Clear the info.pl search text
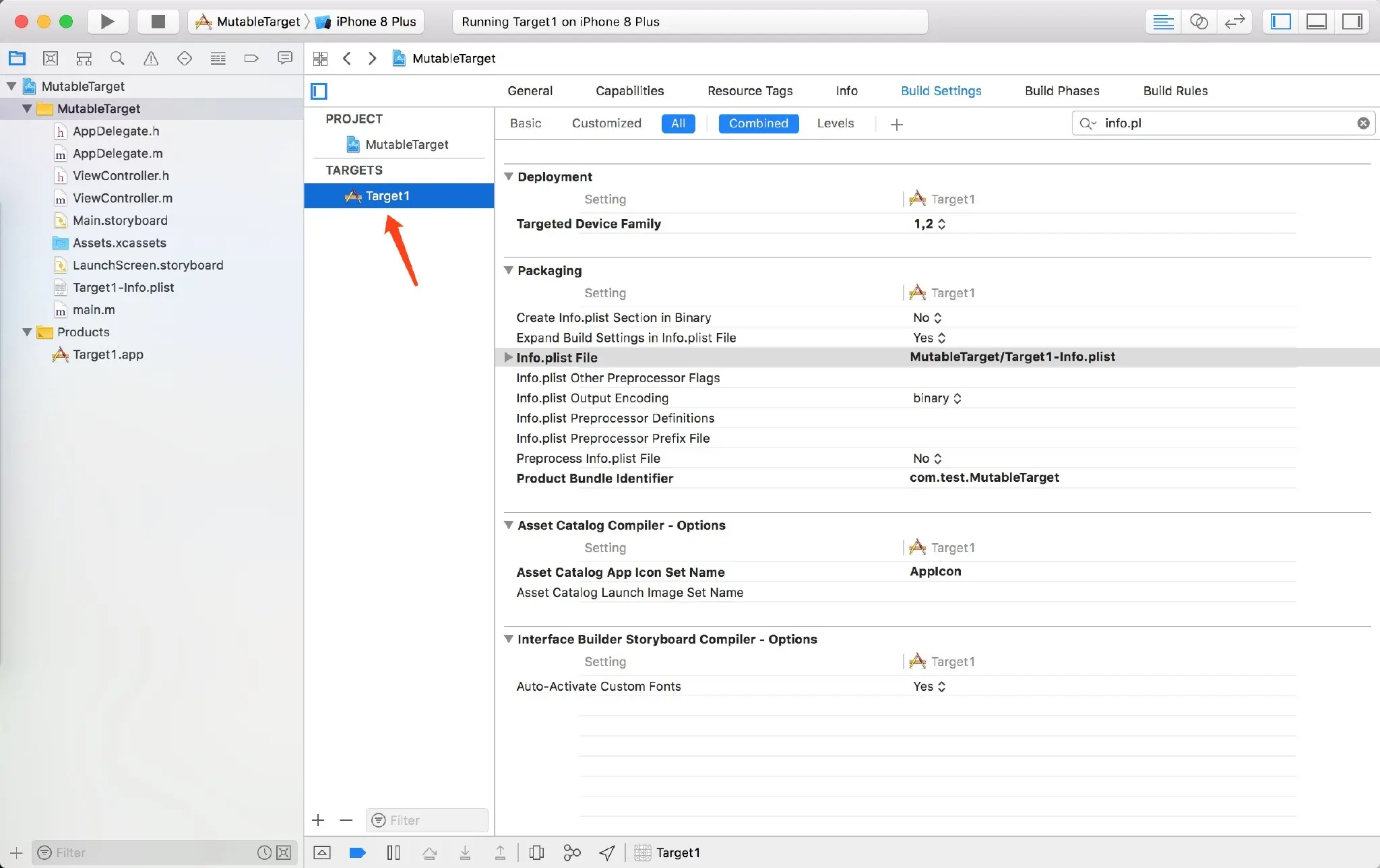The height and width of the screenshot is (868, 1380). (x=1363, y=123)
